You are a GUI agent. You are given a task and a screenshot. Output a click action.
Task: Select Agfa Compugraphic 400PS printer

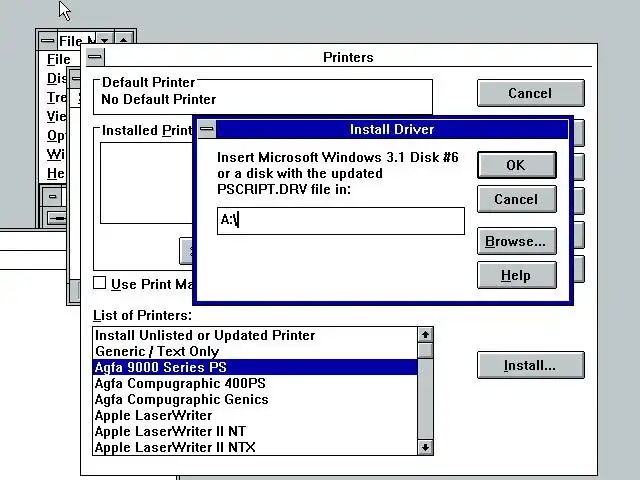255,383
